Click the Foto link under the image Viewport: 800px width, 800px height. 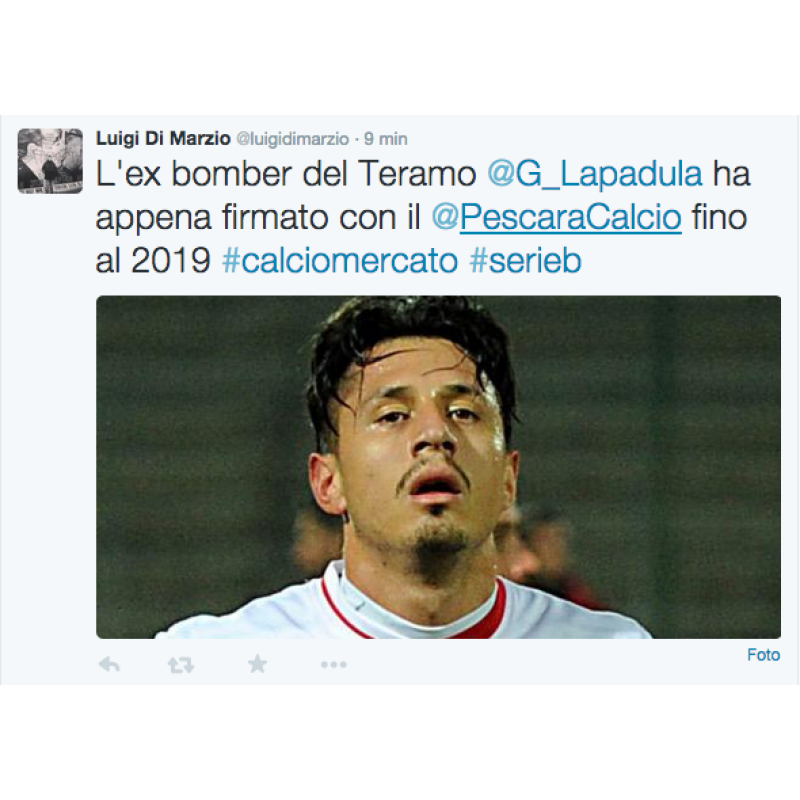point(763,655)
